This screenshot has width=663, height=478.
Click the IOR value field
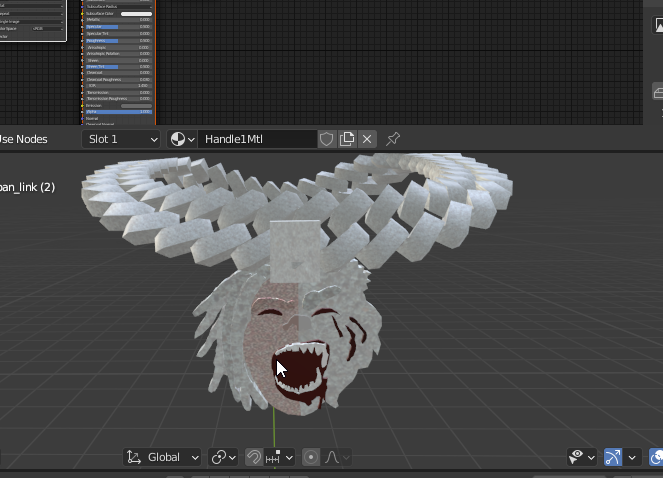(x=118, y=86)
